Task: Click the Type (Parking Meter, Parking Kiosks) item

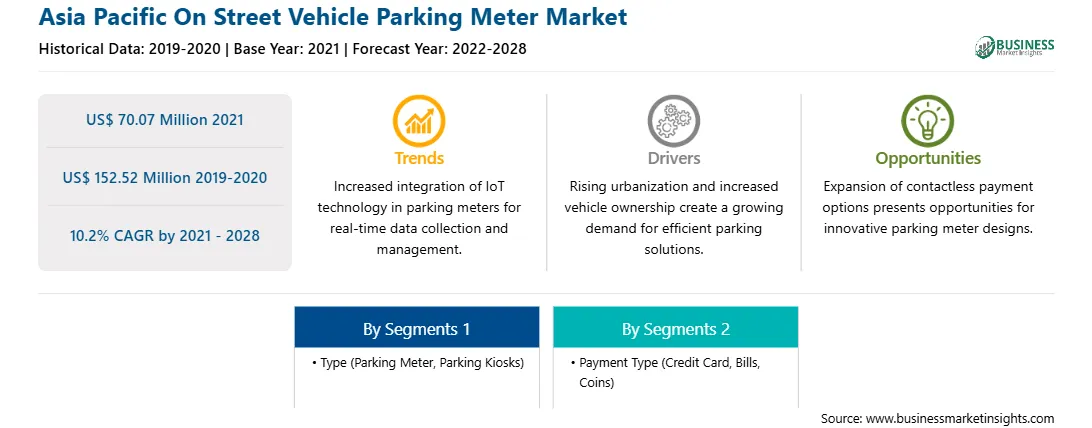Action: coord(419,363)
